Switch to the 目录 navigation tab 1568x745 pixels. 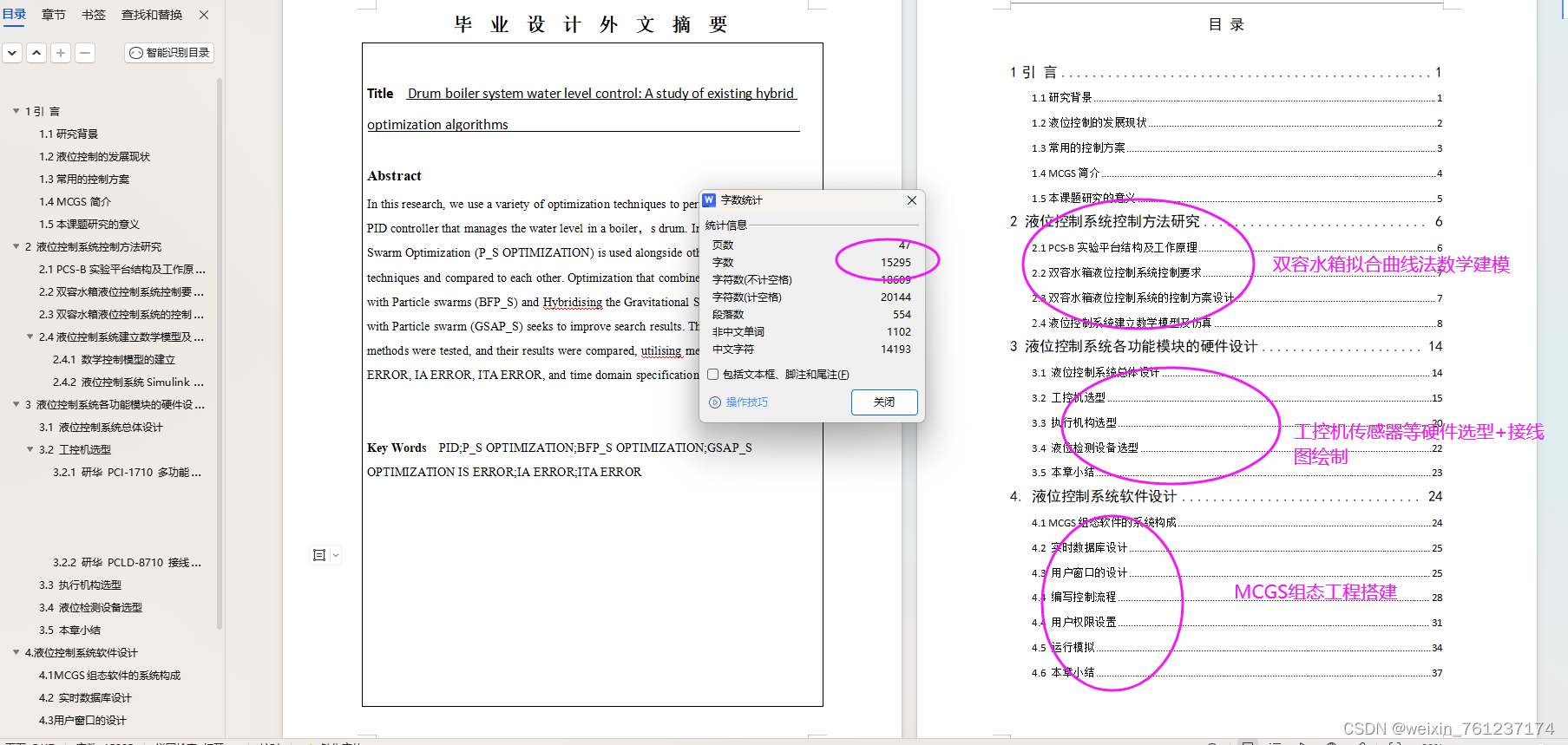point(15,15)
